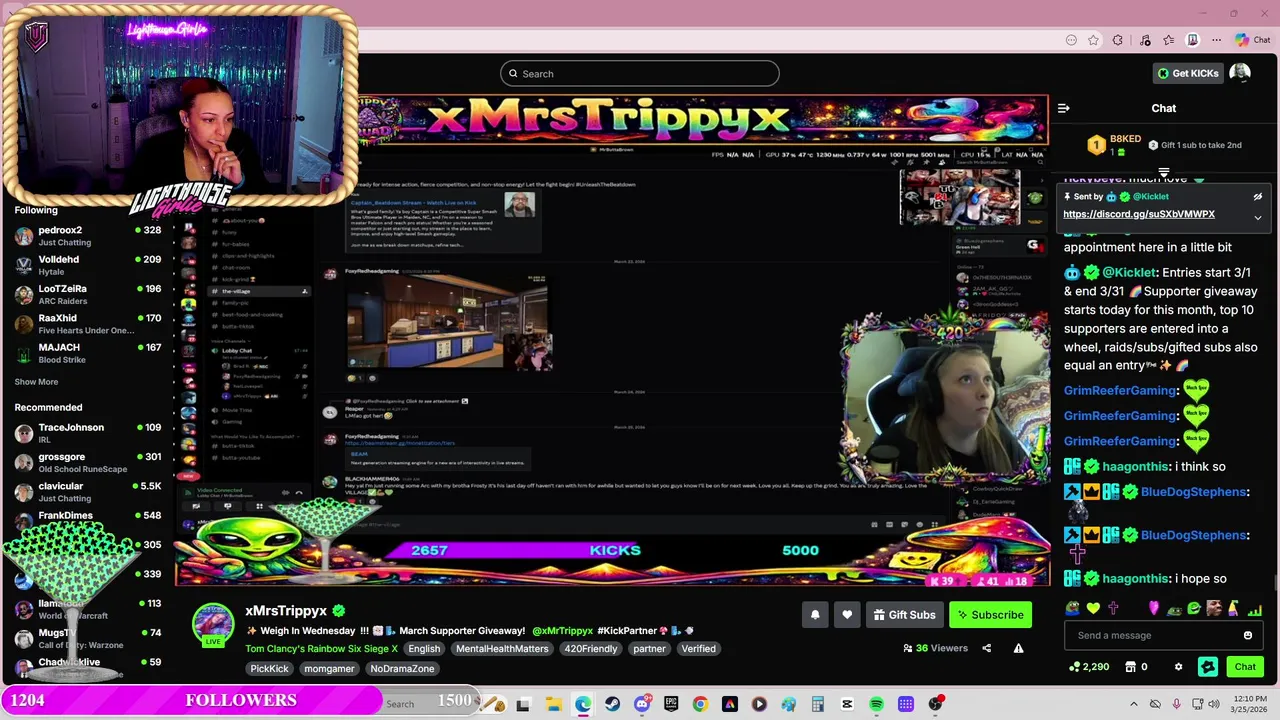Select the MentalHealthMatters tag
The height and width of the screenshot is (720, 1280).
[x=502, y=649]
